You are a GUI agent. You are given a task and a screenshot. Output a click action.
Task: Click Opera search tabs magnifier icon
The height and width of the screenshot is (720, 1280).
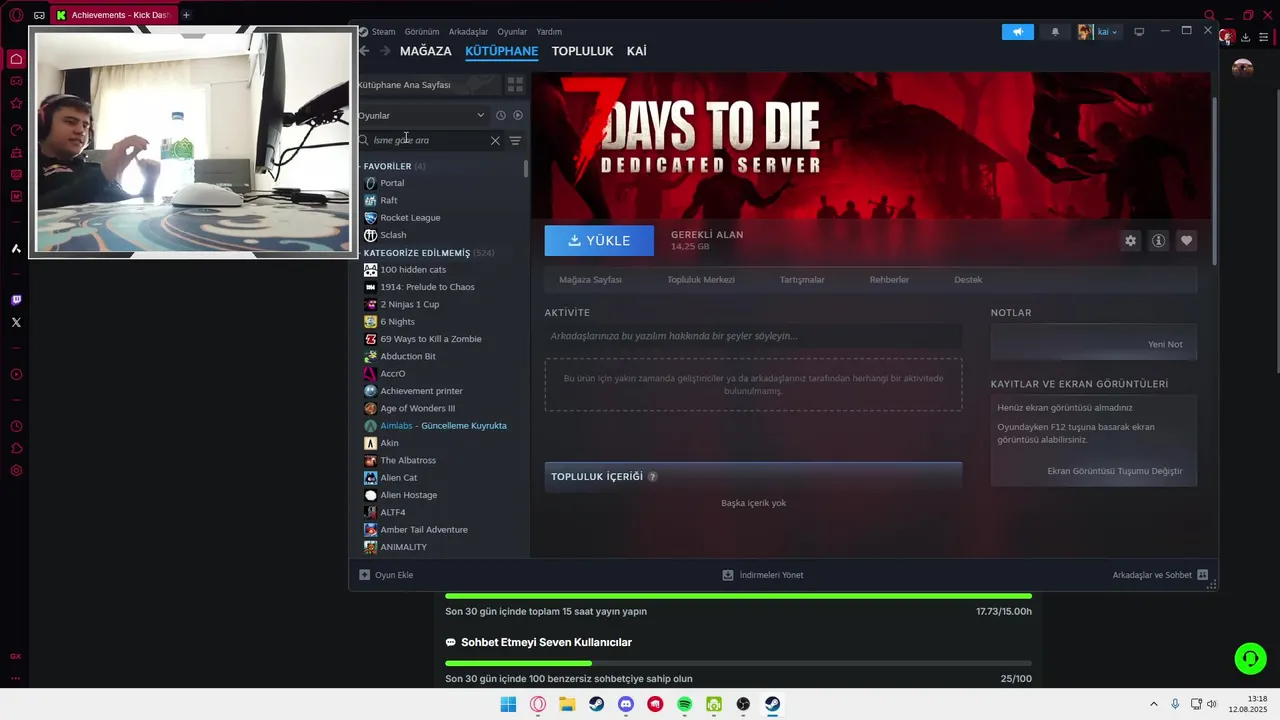1210,15
